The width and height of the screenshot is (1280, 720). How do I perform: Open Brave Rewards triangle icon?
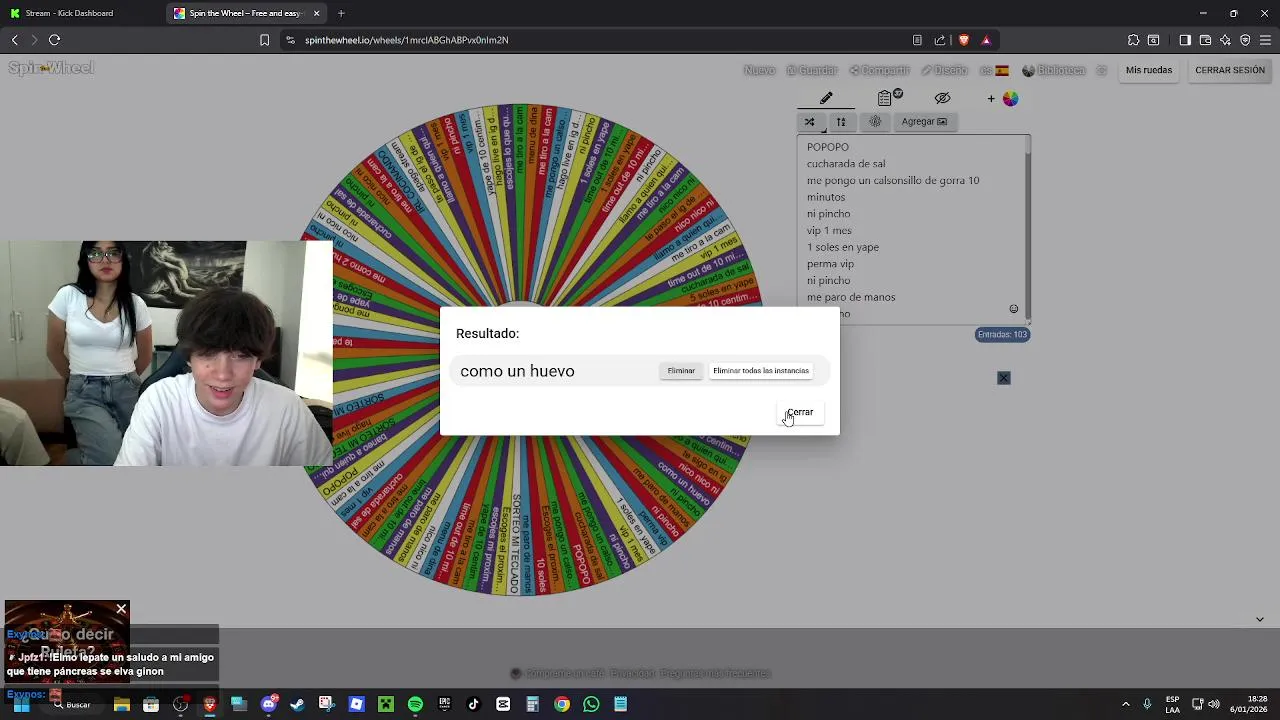tap(986, 40)
